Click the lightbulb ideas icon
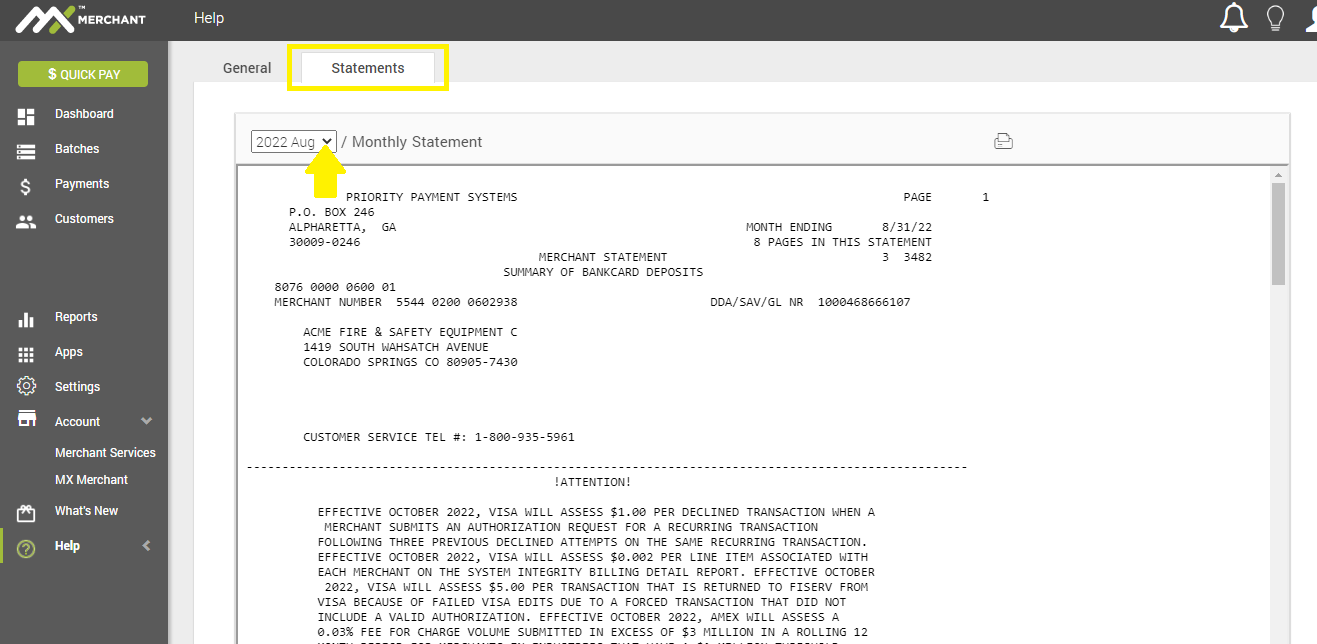Image resolution: width=1317 pixels, height=644 pixels. coord(1275,18)
